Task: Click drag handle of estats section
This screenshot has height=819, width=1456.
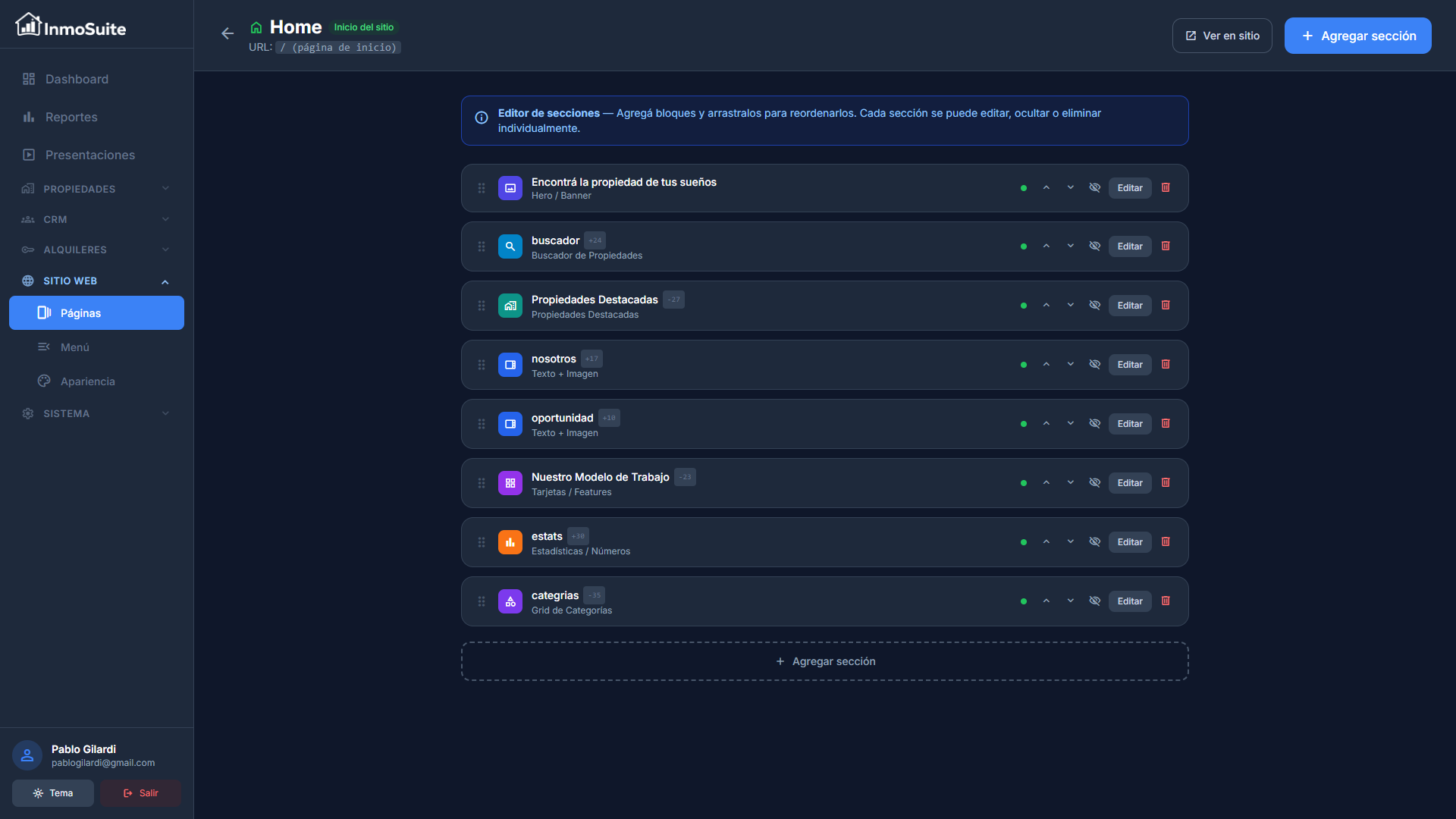Action: [482, 542]
